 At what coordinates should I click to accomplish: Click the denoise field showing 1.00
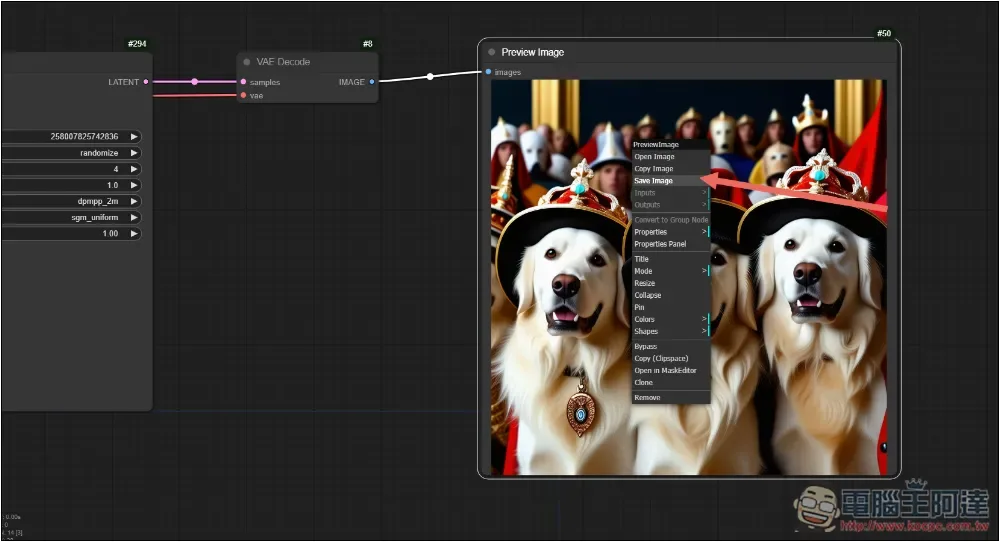71,233
